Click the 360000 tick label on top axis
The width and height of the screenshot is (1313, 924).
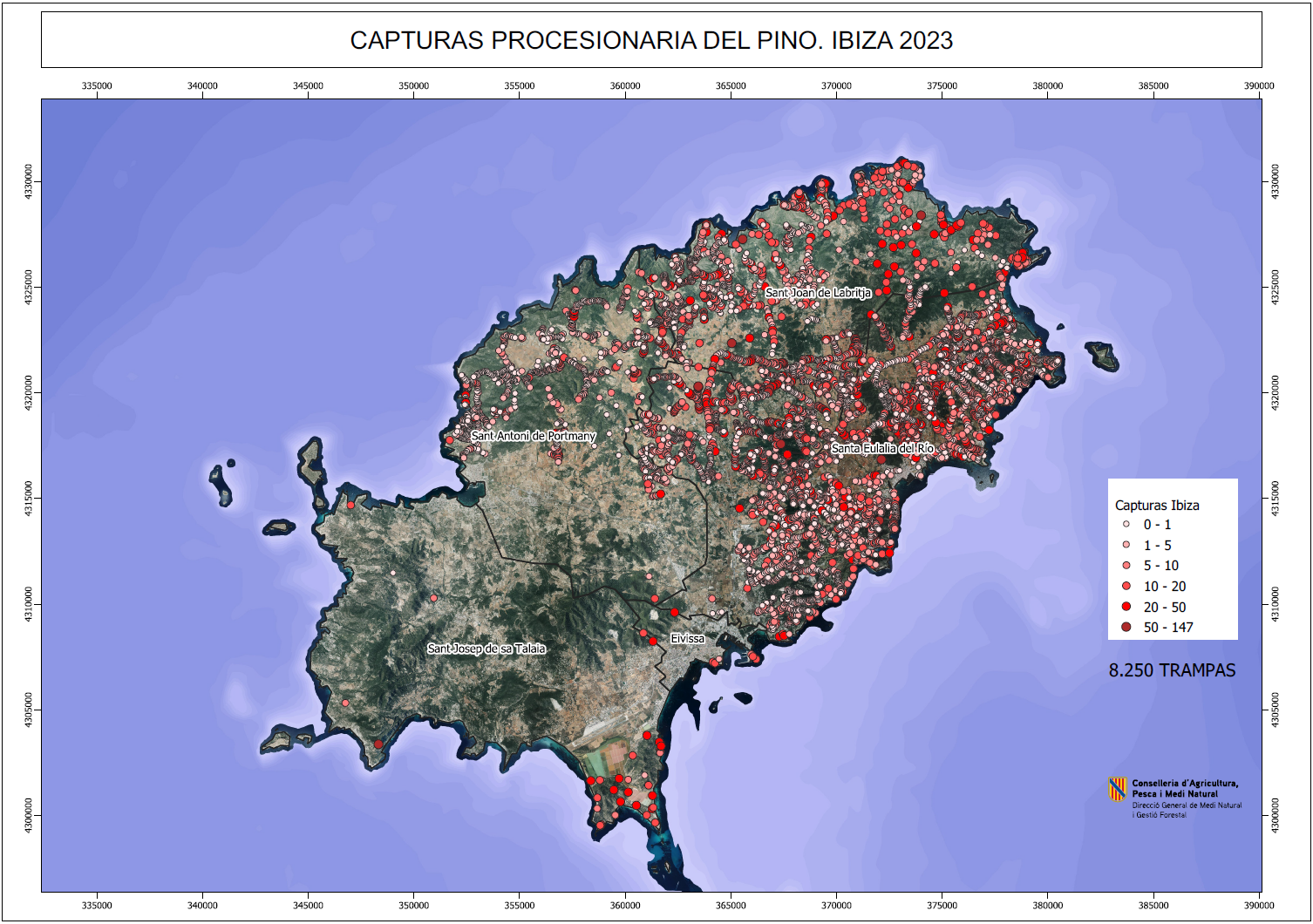click(x=625, y=85)
